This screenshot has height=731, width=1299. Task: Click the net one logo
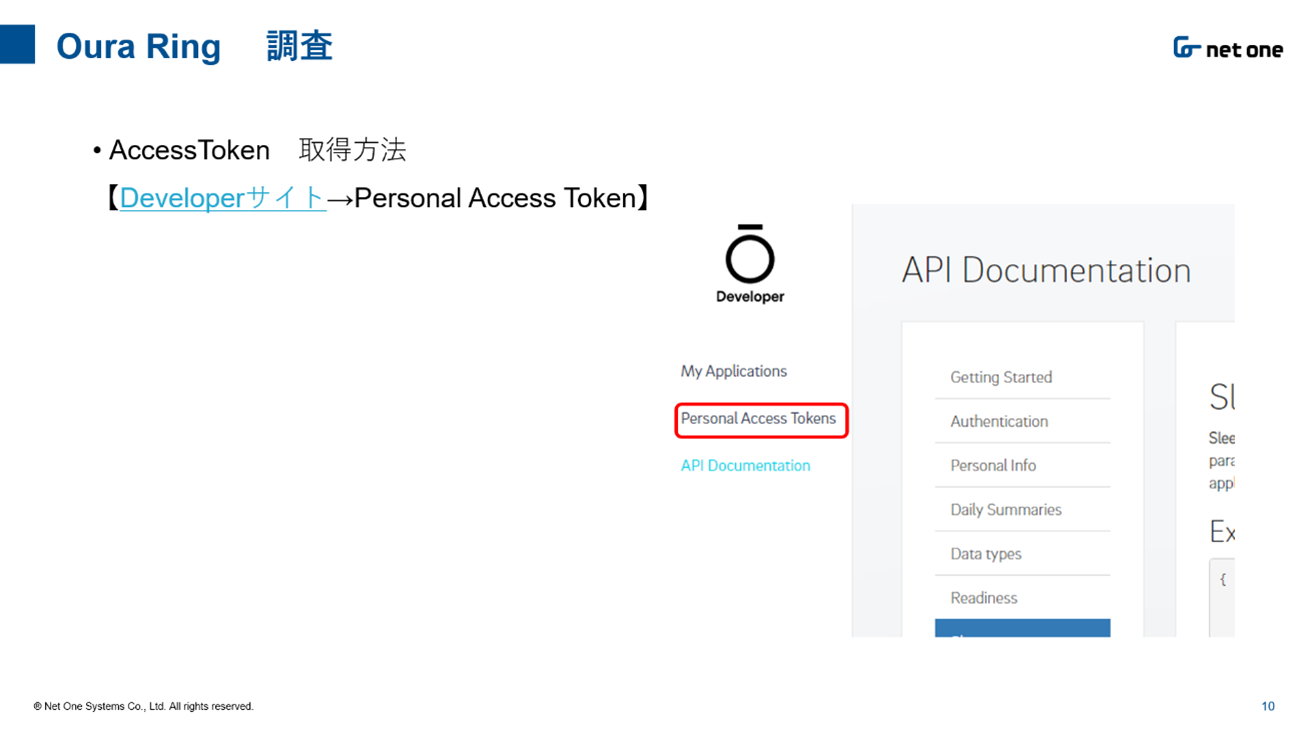[x=1228, y=48]
